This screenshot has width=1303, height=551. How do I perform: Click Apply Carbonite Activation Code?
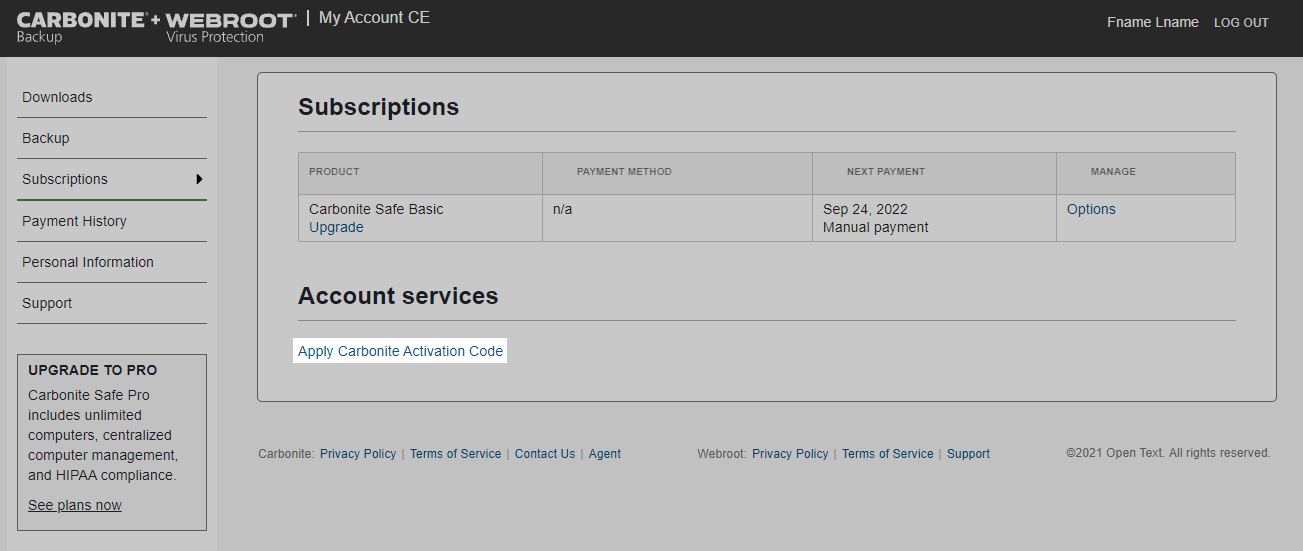(400, 351)
